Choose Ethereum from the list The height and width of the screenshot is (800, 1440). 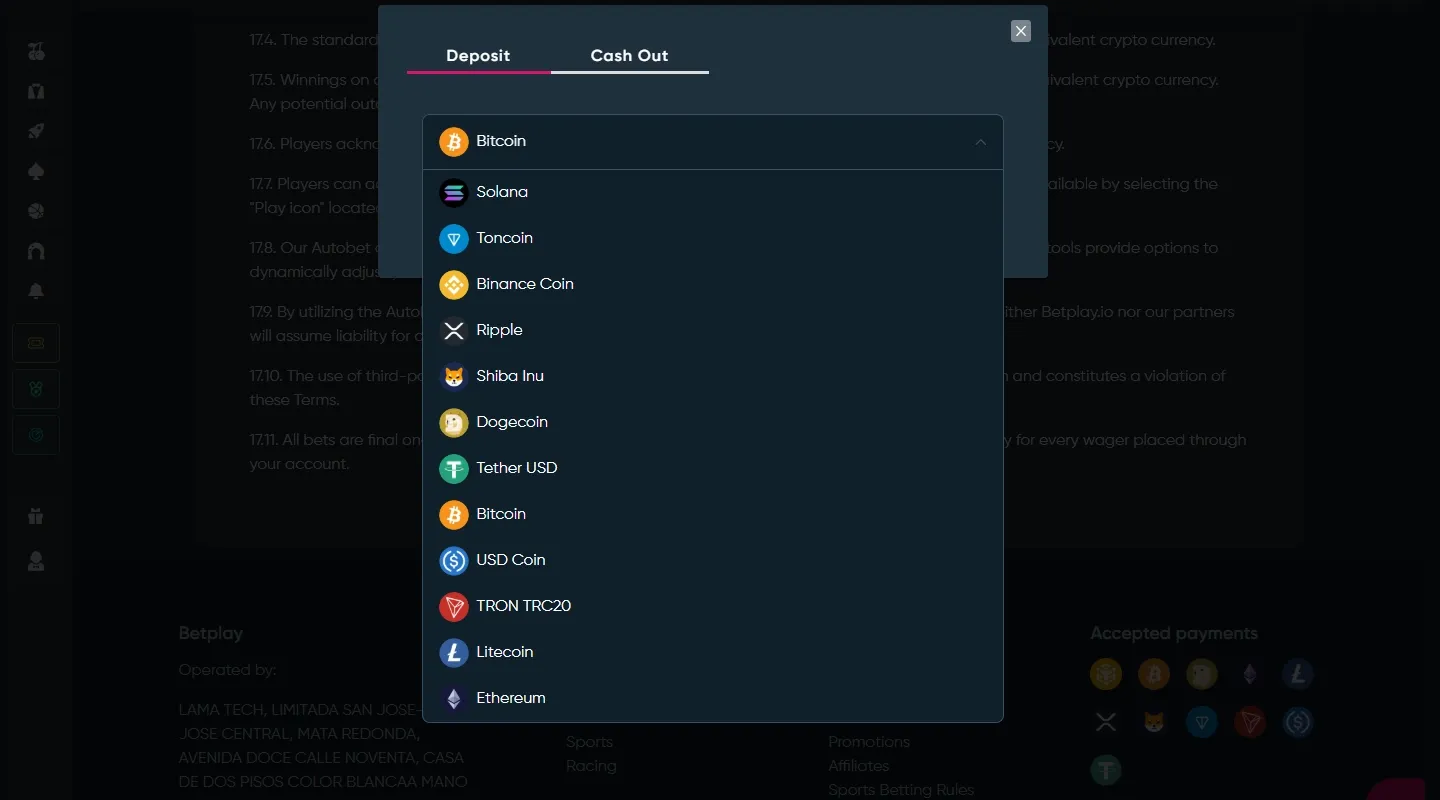713,698
